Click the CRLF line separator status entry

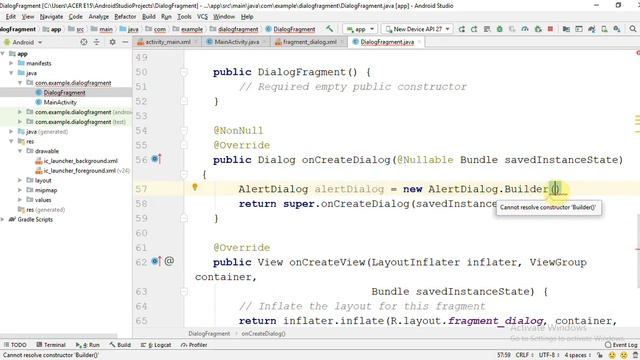pos(524,355)
